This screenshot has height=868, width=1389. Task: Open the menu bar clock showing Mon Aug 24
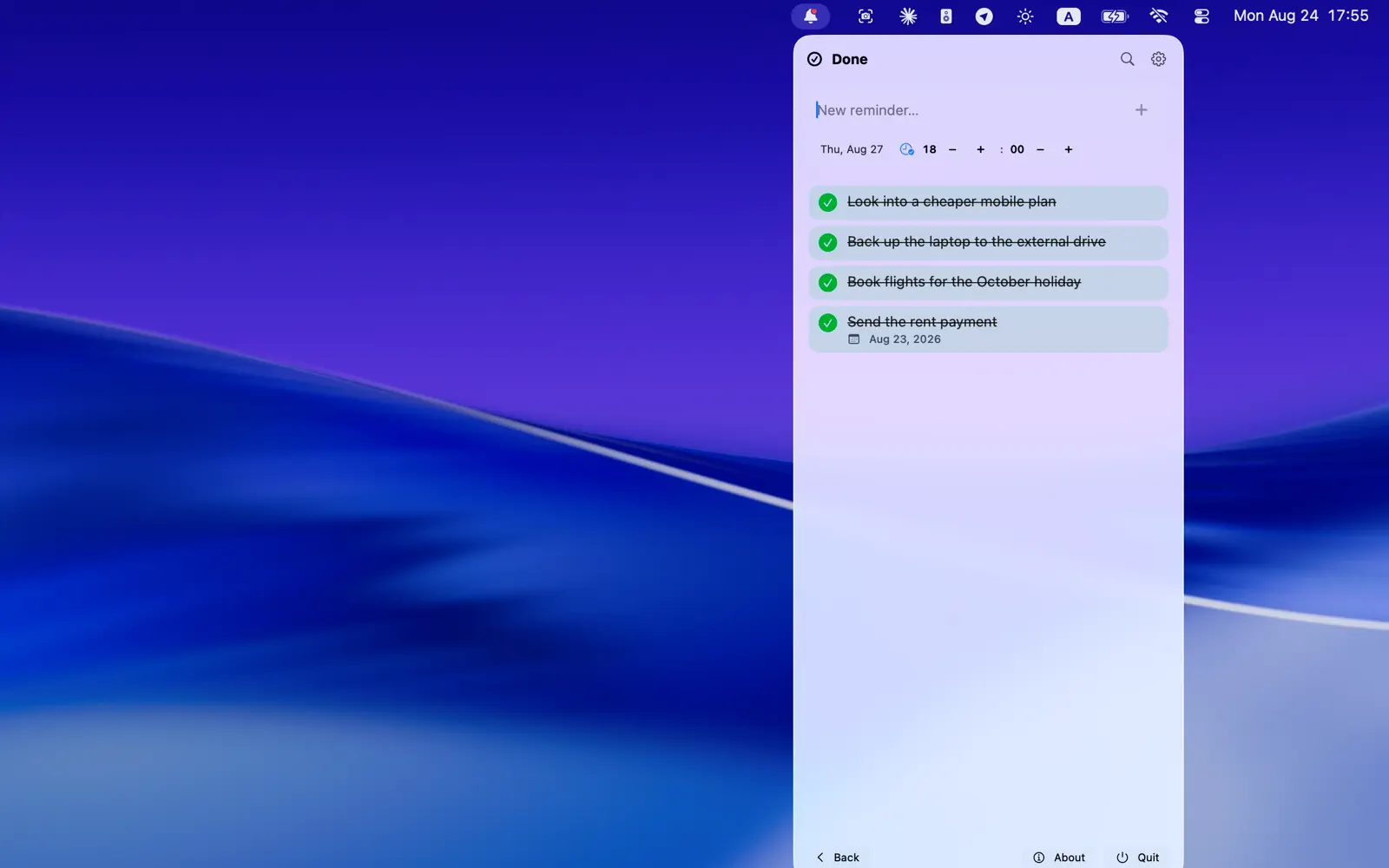coord(1300,16)
